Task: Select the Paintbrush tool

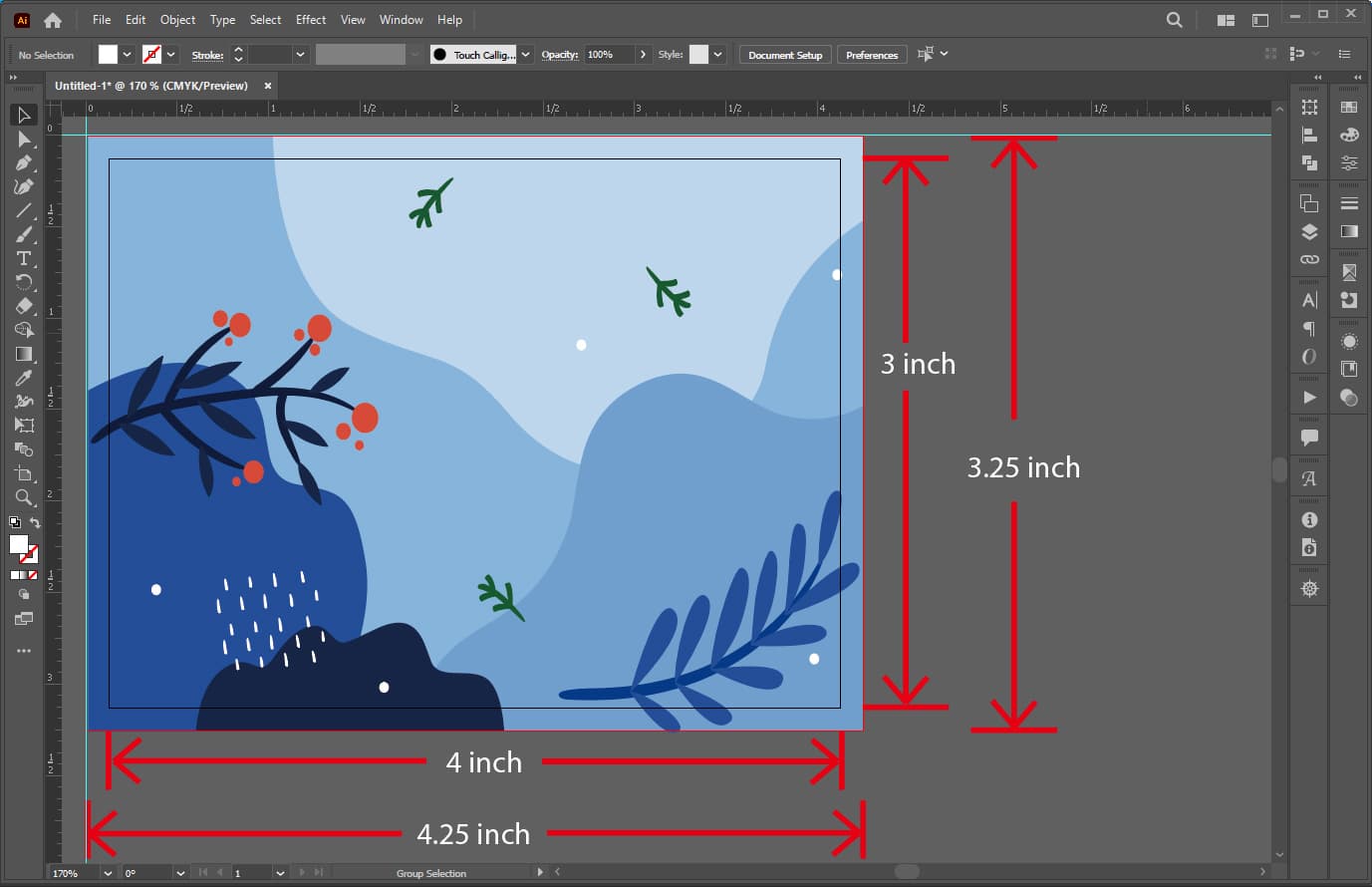Action: pyautogui.click(x=24, y=234)
